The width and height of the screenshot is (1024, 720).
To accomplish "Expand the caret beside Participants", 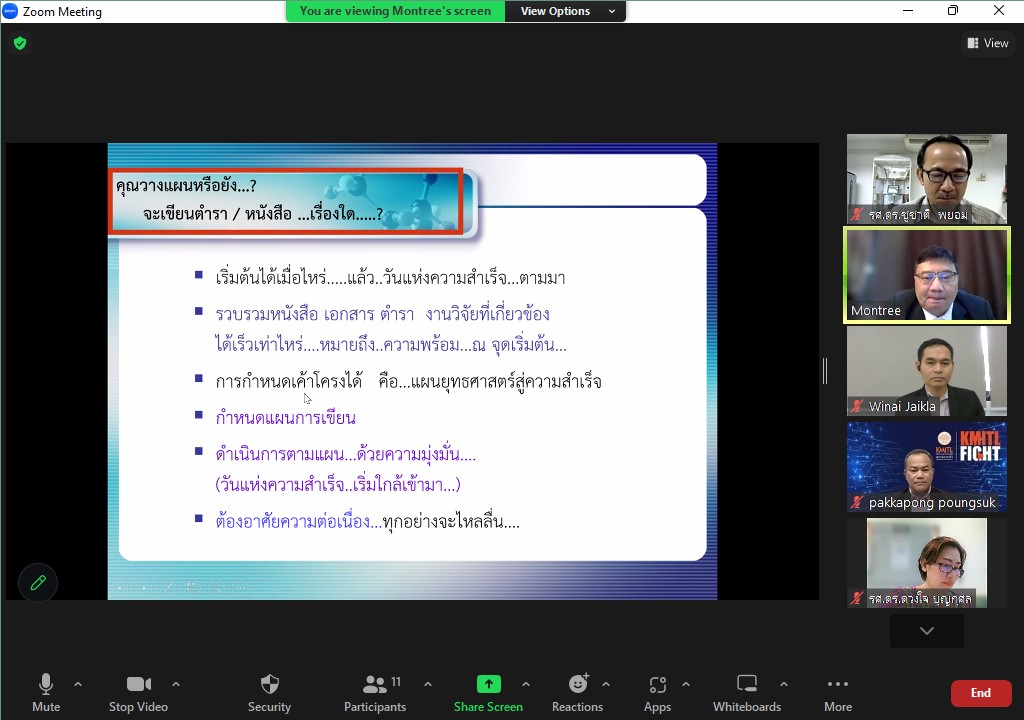I will [x=428, y=684].
